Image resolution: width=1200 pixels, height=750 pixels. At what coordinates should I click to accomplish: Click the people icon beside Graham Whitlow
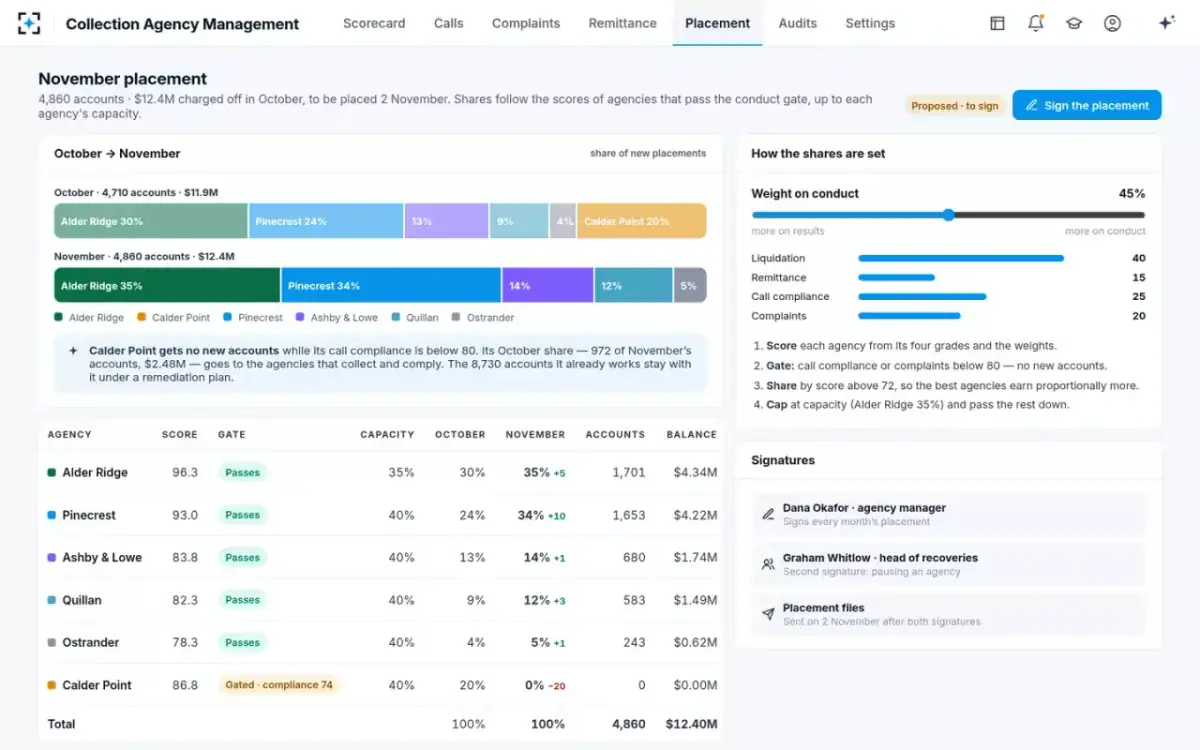[x=768, y=564]
